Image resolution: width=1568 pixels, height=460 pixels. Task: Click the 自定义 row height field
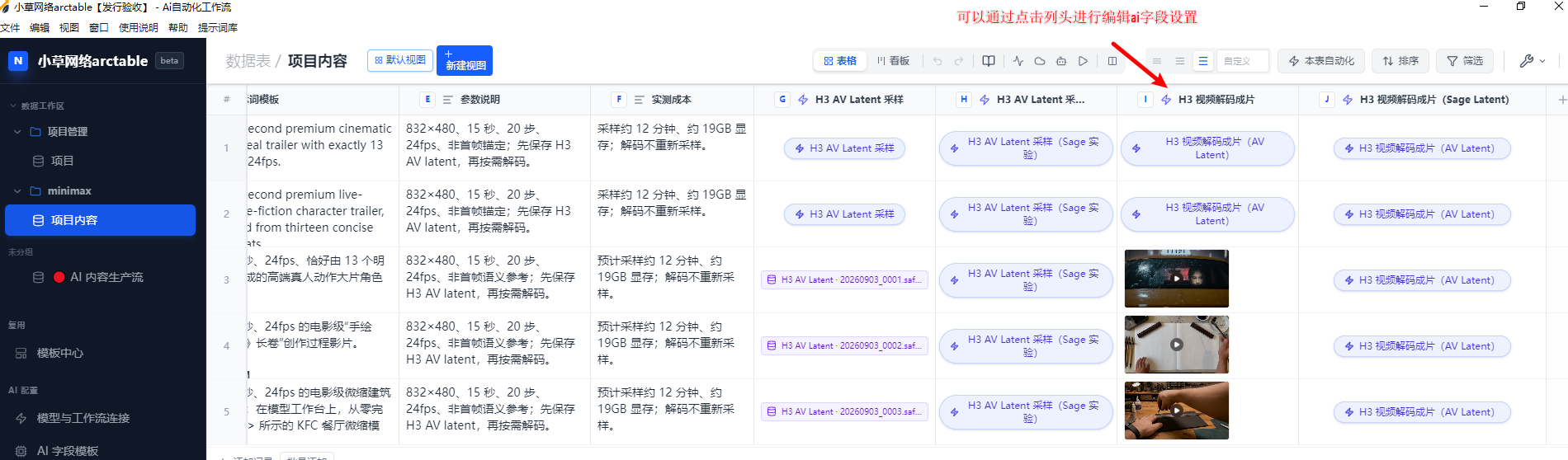[1242, 61]
